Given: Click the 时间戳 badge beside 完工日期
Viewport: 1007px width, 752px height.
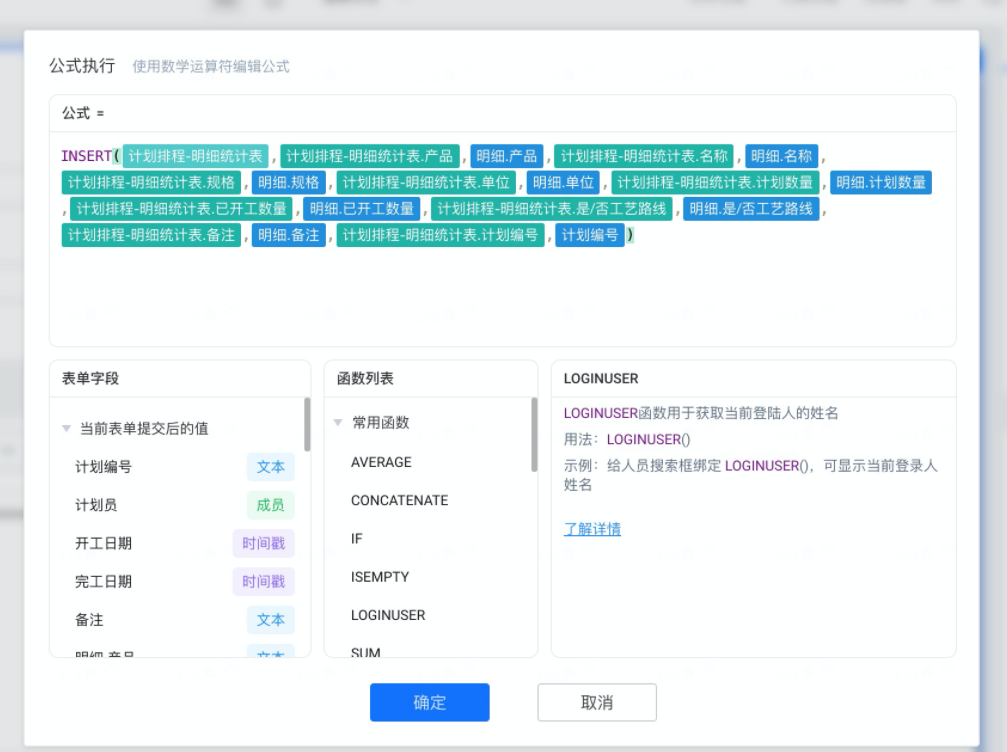Looking at the screenshot, I should click(263, 582).
